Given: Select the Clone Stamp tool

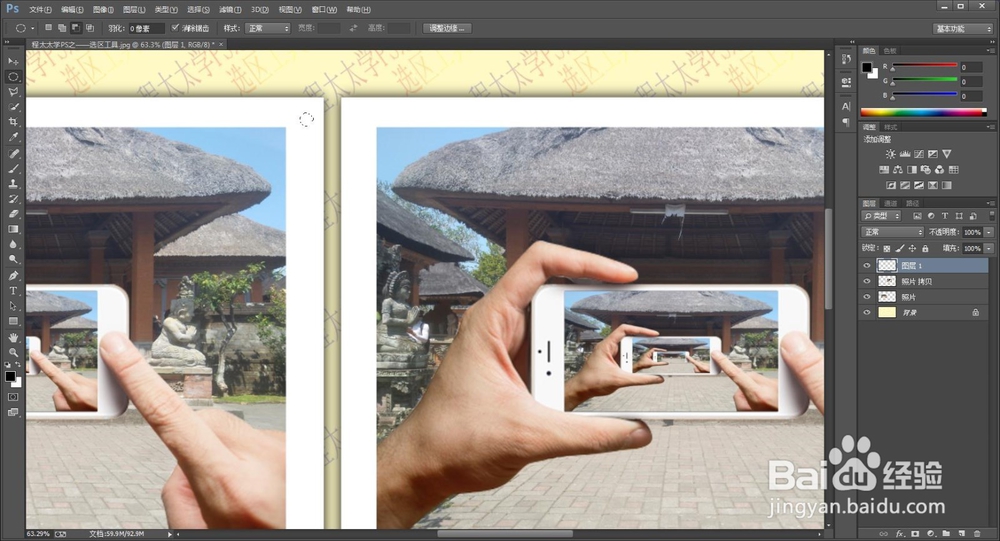Looking at the screenshot, I should tap(13, 184).
